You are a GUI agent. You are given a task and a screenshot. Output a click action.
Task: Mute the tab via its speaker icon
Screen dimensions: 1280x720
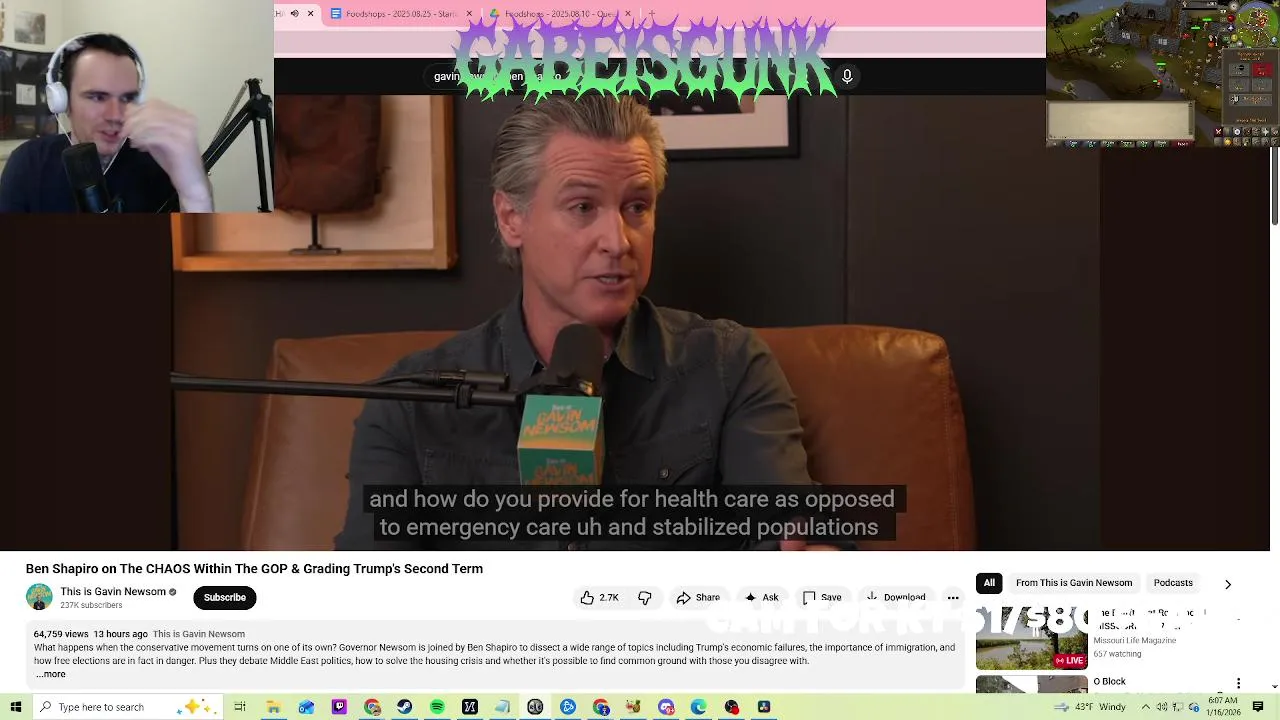294,13
